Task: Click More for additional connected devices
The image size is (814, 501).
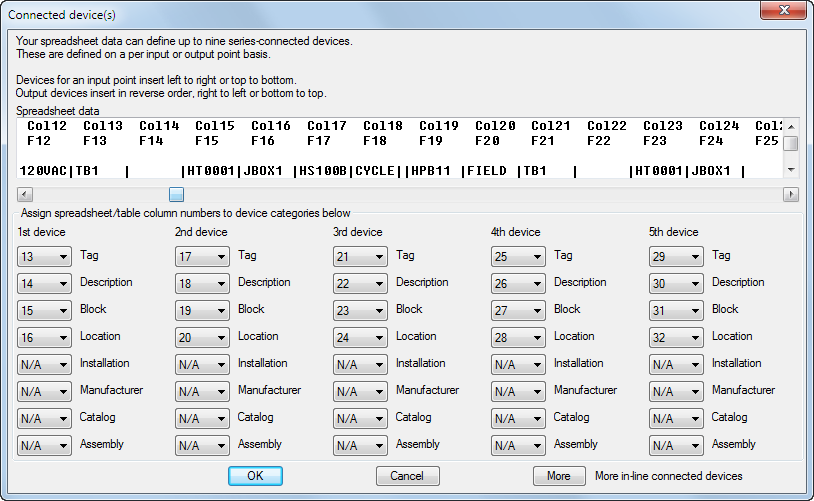Action: coord(559,476)
